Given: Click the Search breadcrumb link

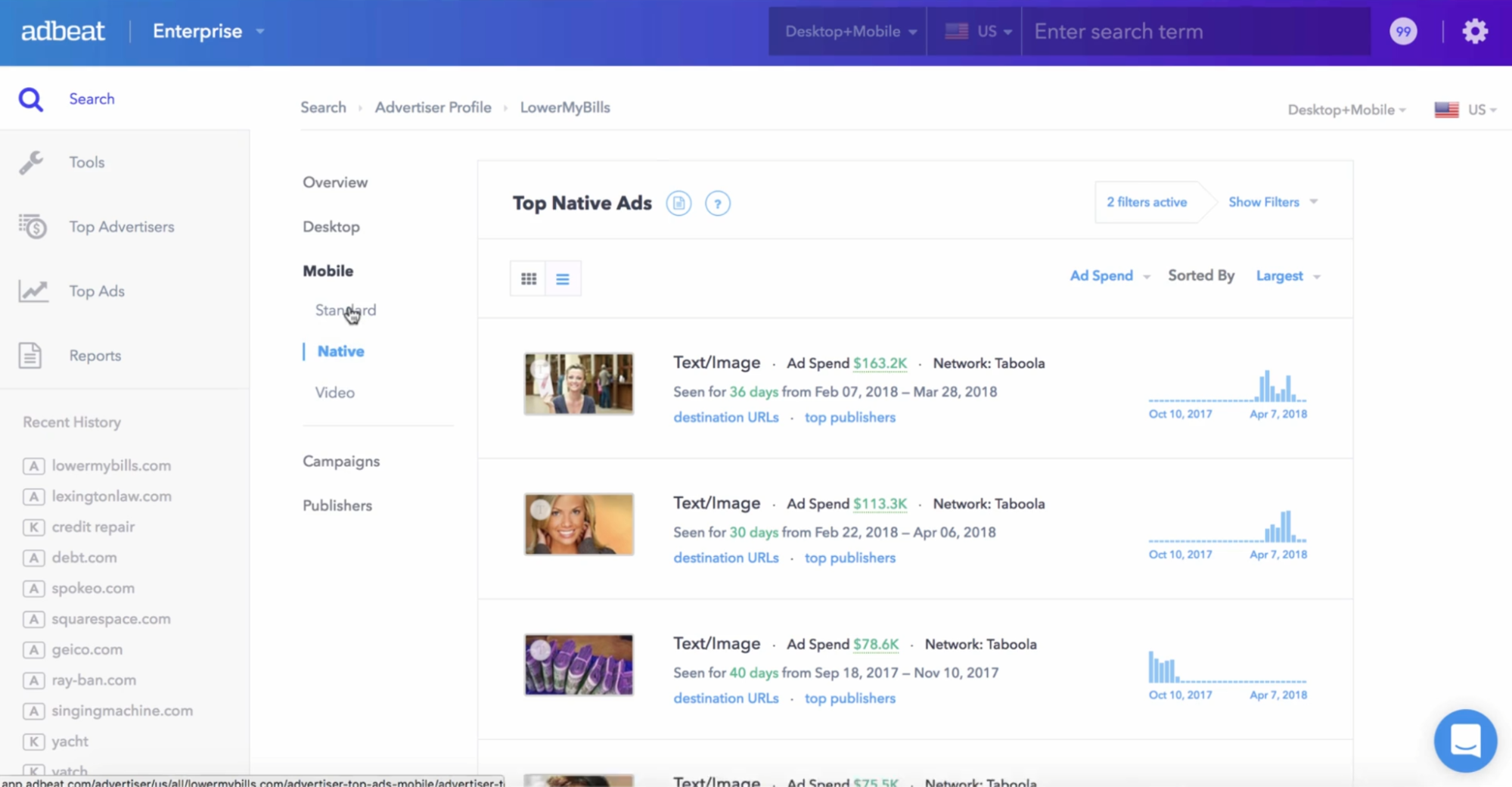Looking at the screenshot, I should pos(323,107).
